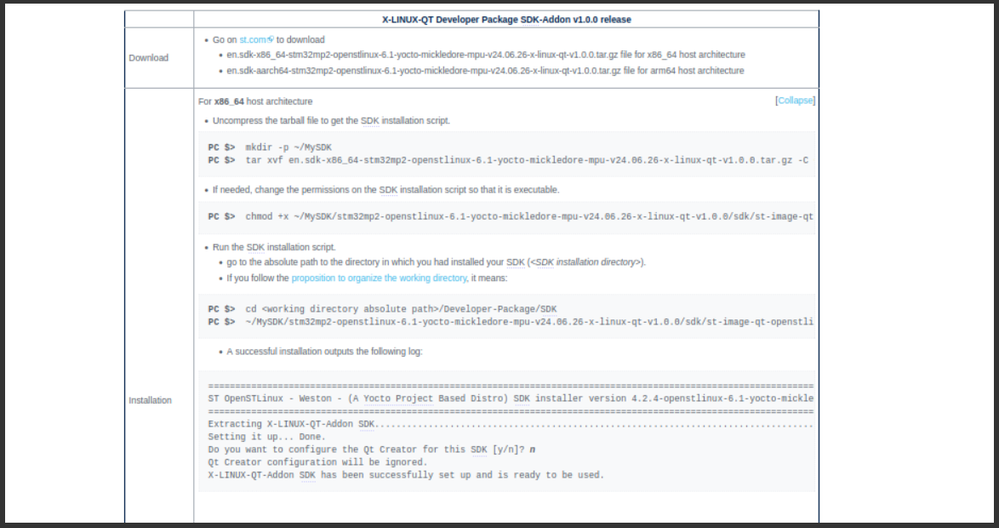
Task: Click the 'chmod +x ~/MySDK' command line
Action: pos(511,217)
